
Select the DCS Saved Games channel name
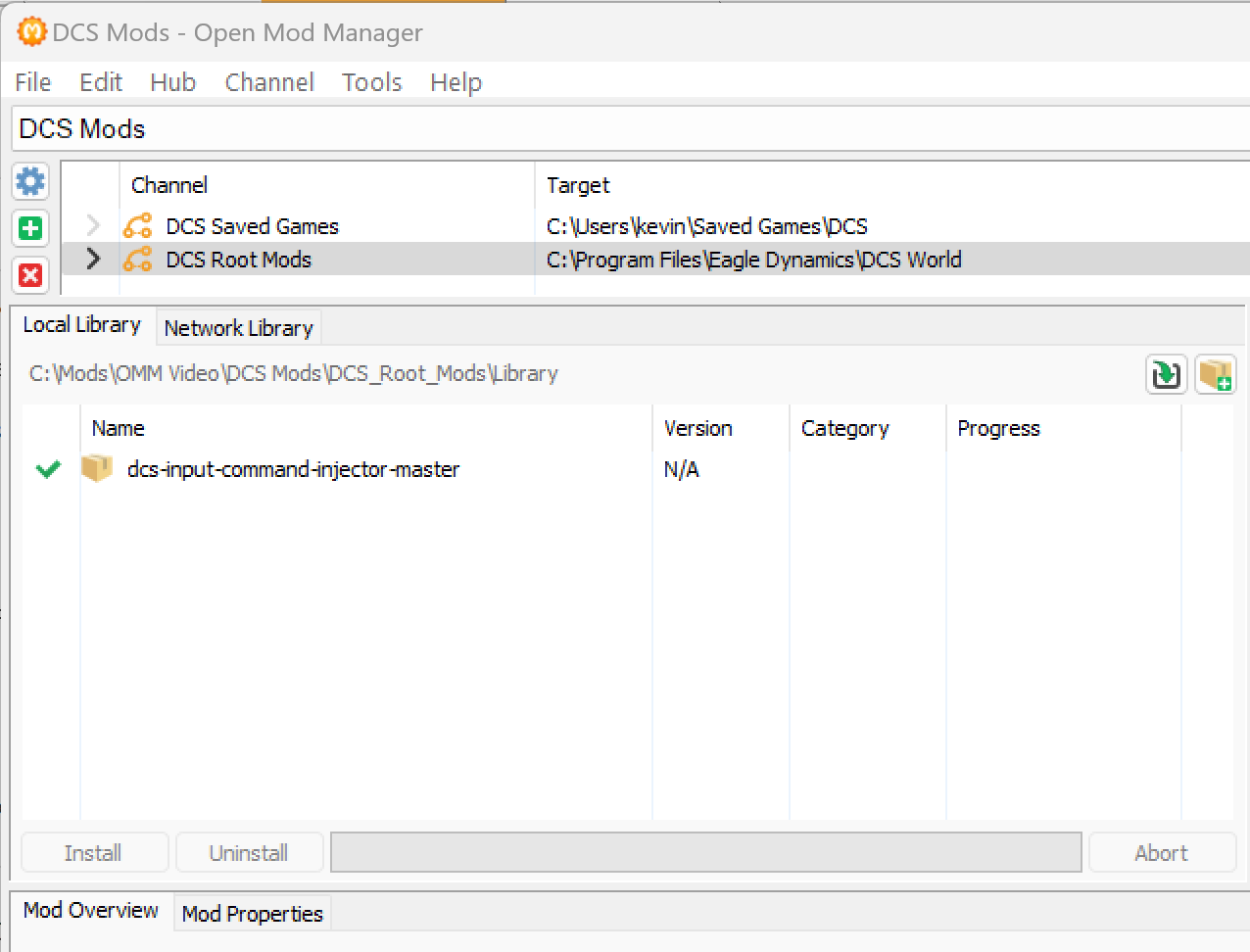pyautogui.click(x=253, y=226)
